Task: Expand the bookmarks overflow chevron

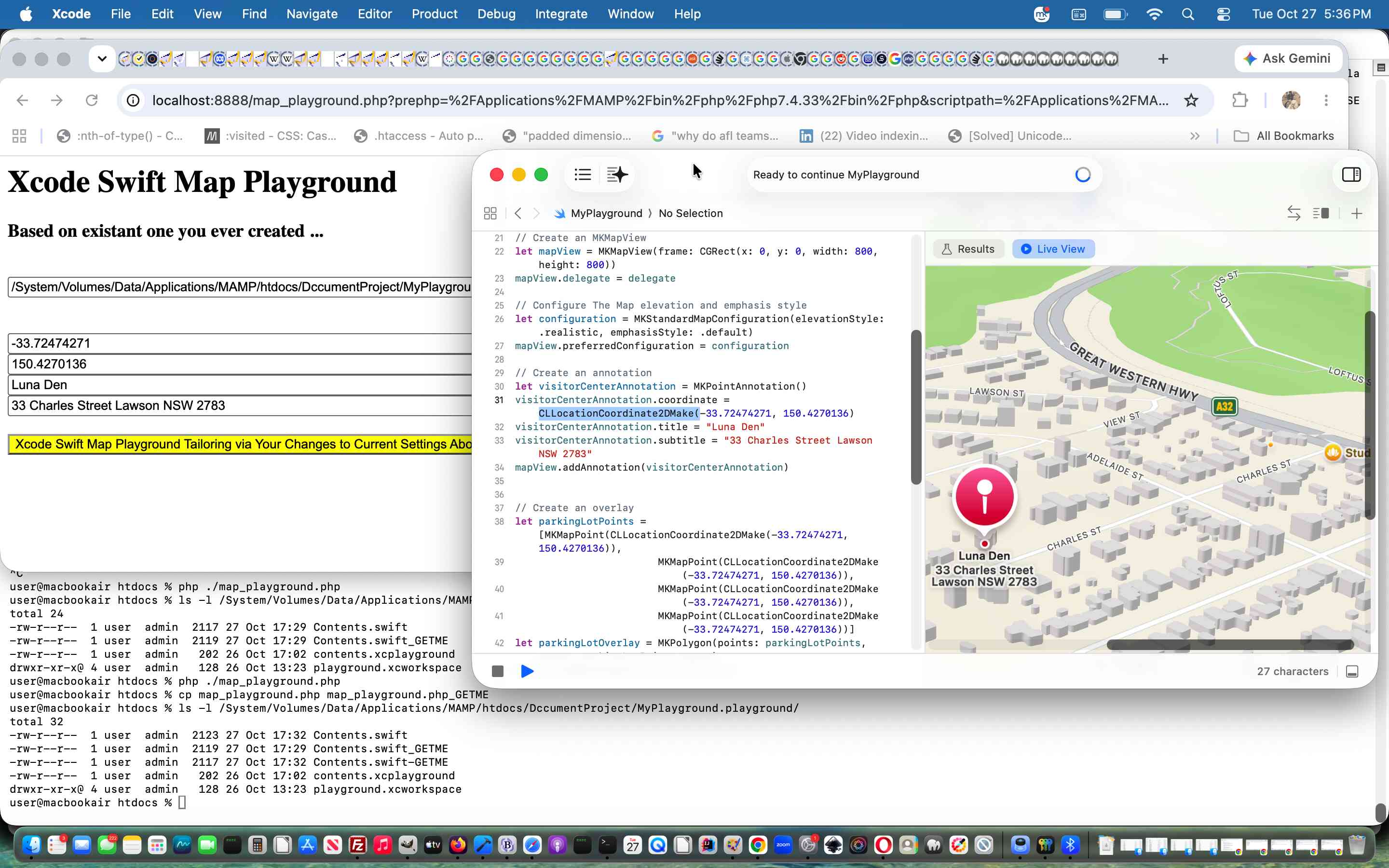Action: coord(1195,136)
